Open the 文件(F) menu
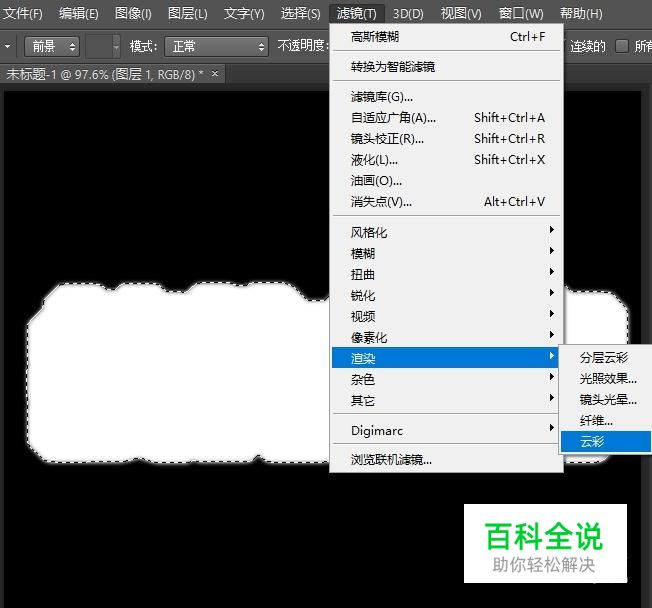Viewport: 652px width, 608px height. point(22,14)
